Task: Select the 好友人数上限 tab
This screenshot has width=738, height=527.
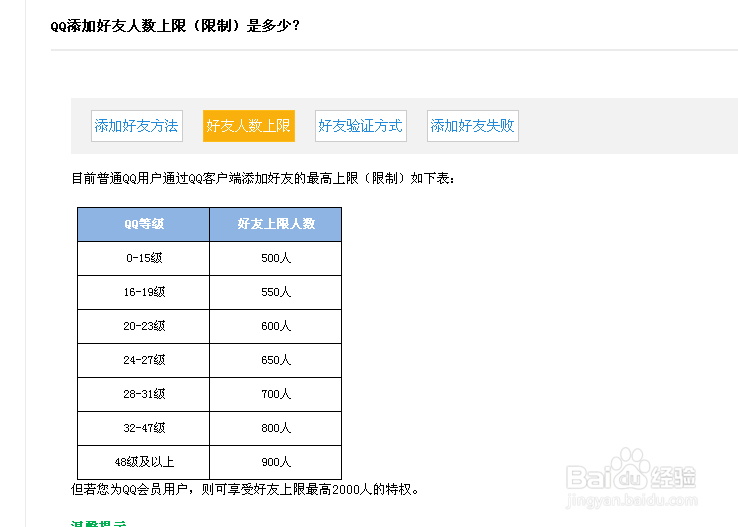Action: (249, 126)
